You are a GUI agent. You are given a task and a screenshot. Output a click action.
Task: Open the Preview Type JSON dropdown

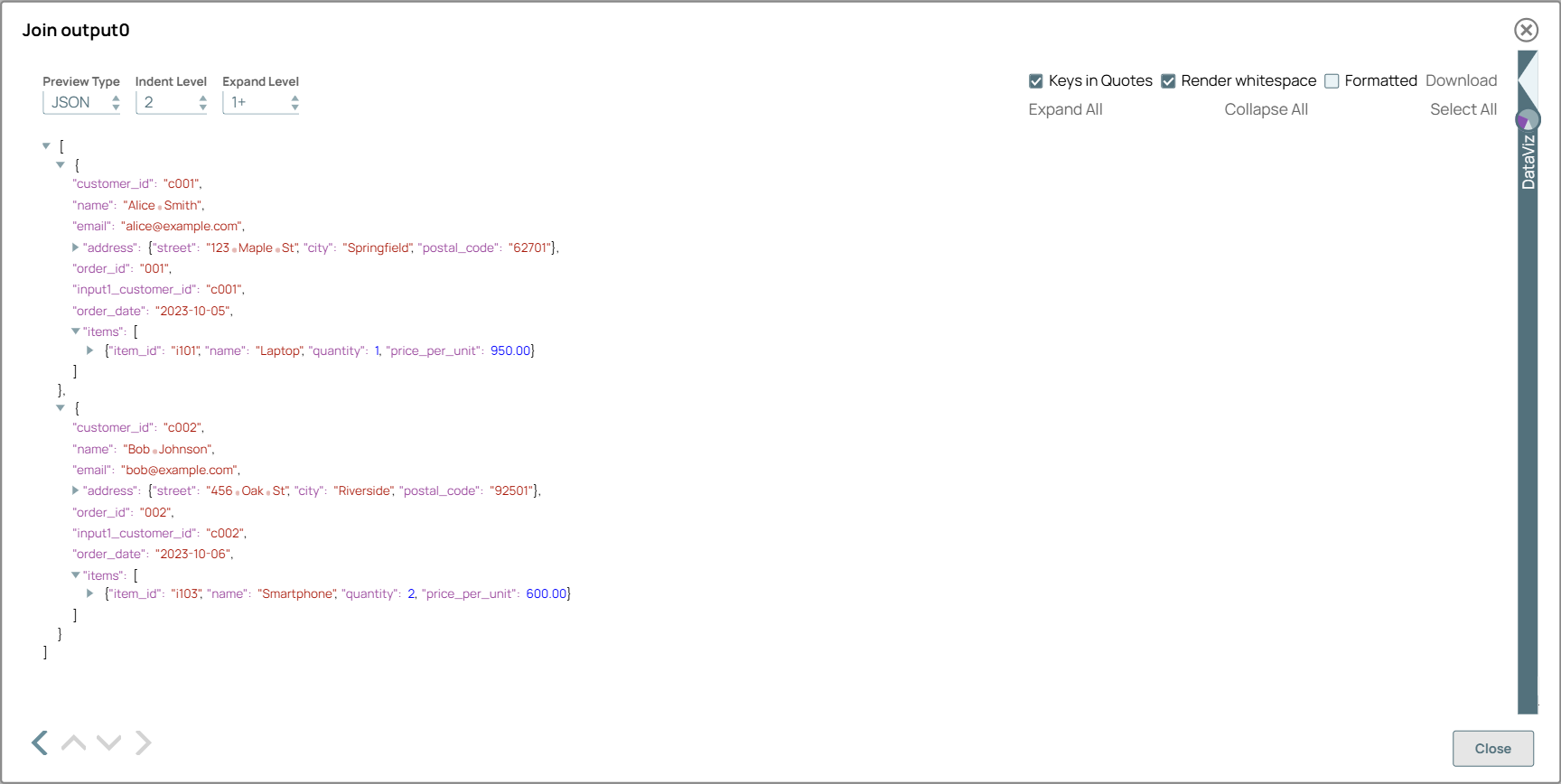tap(81, 103)
